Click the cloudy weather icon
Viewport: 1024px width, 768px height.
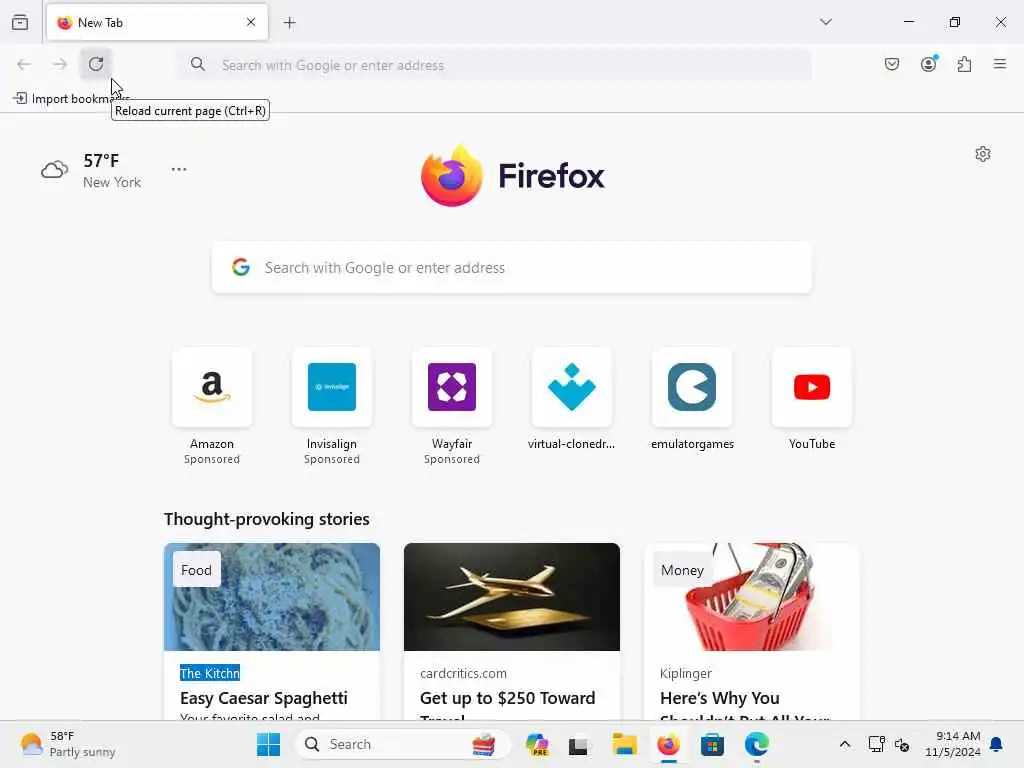coord(54,170)
